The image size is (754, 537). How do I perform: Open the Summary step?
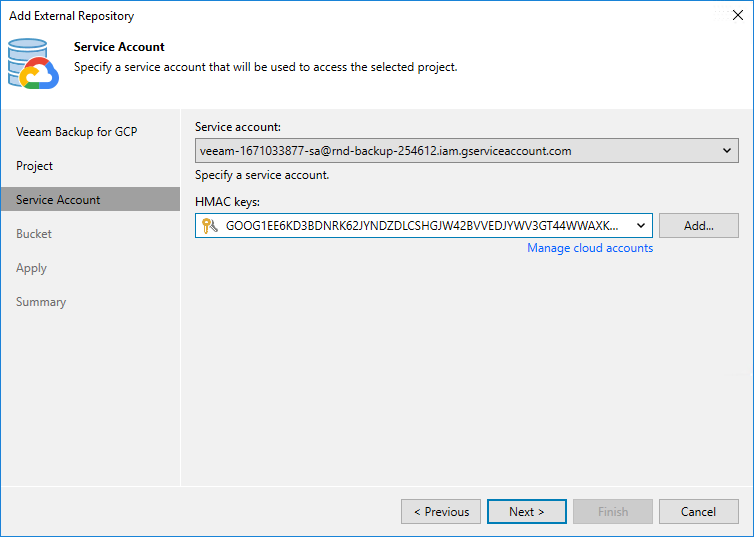41,302
